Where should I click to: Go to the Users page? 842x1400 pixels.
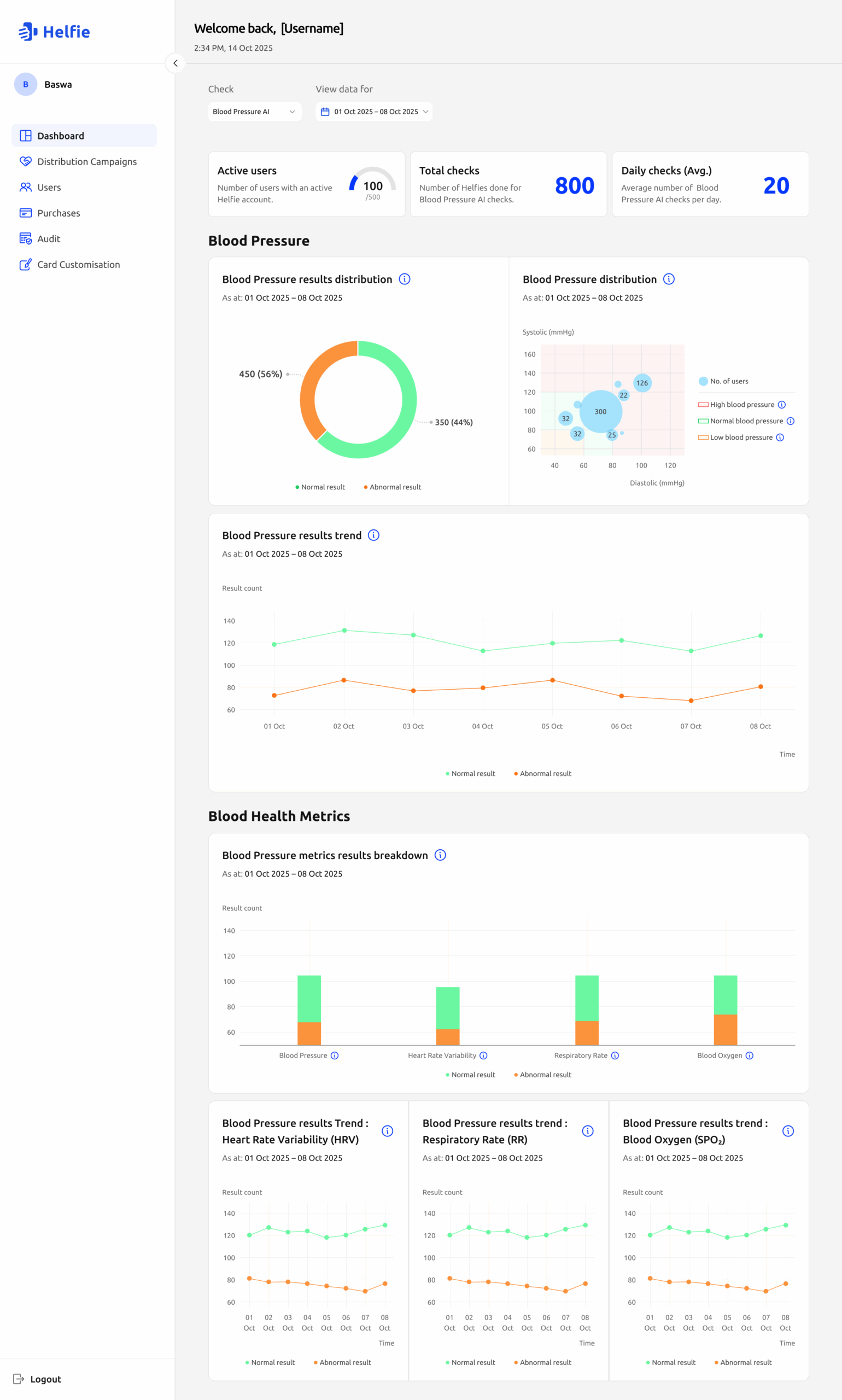(x=49, y=187)
